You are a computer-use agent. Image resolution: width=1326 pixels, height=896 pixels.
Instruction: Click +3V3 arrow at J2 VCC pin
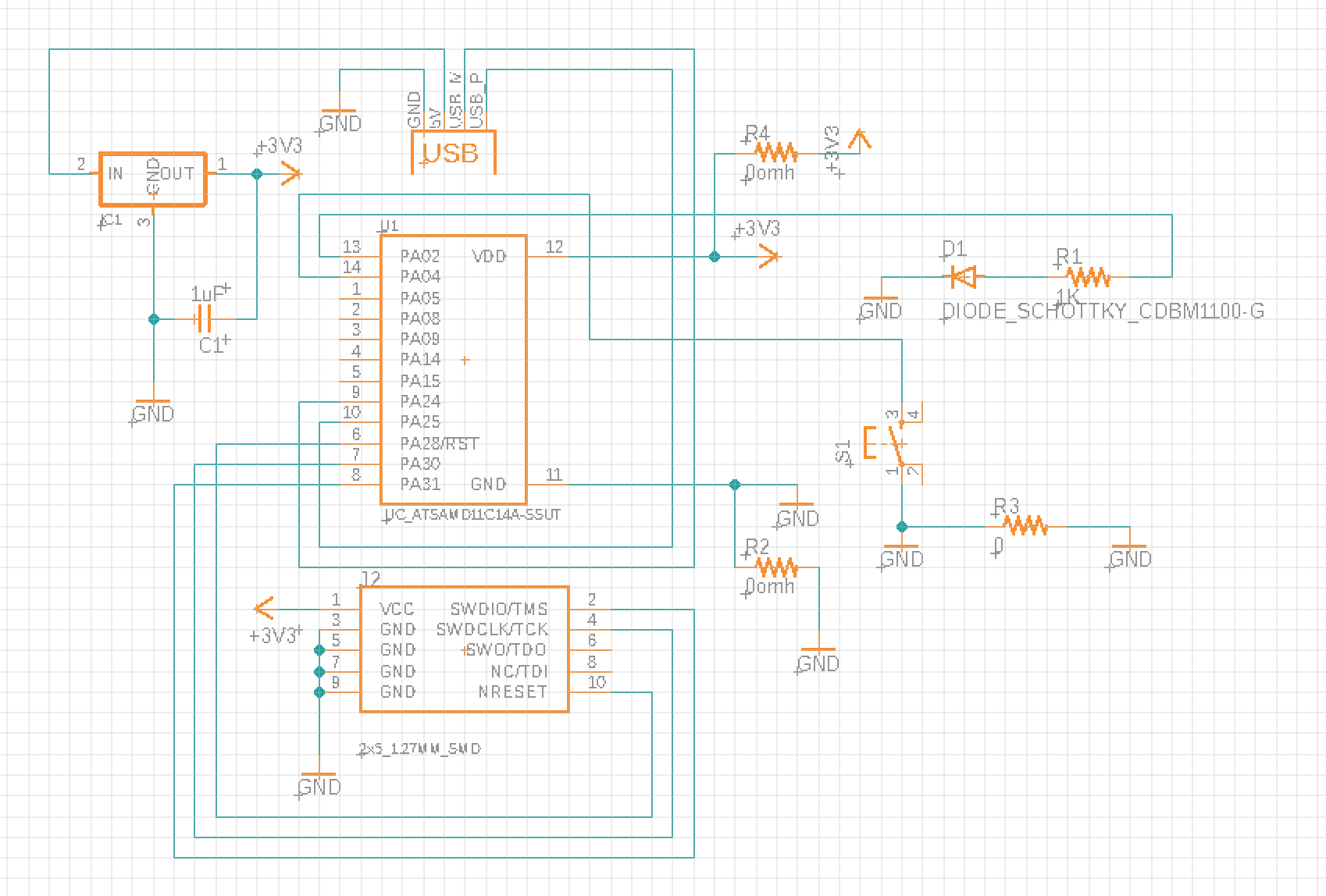pyautogui.click(x=265, y=609)
